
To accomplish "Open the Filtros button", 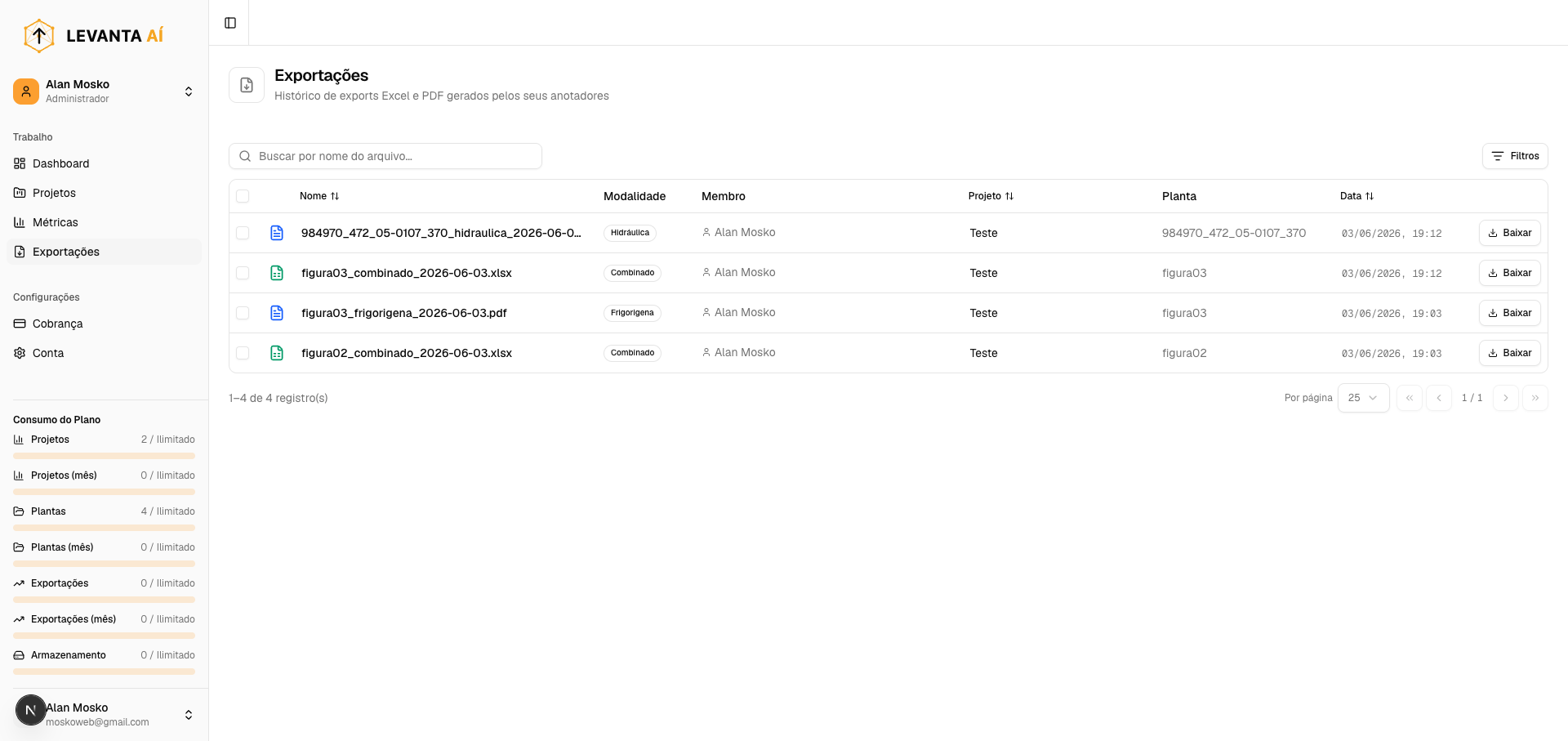I will click(x=1515, y=156).
